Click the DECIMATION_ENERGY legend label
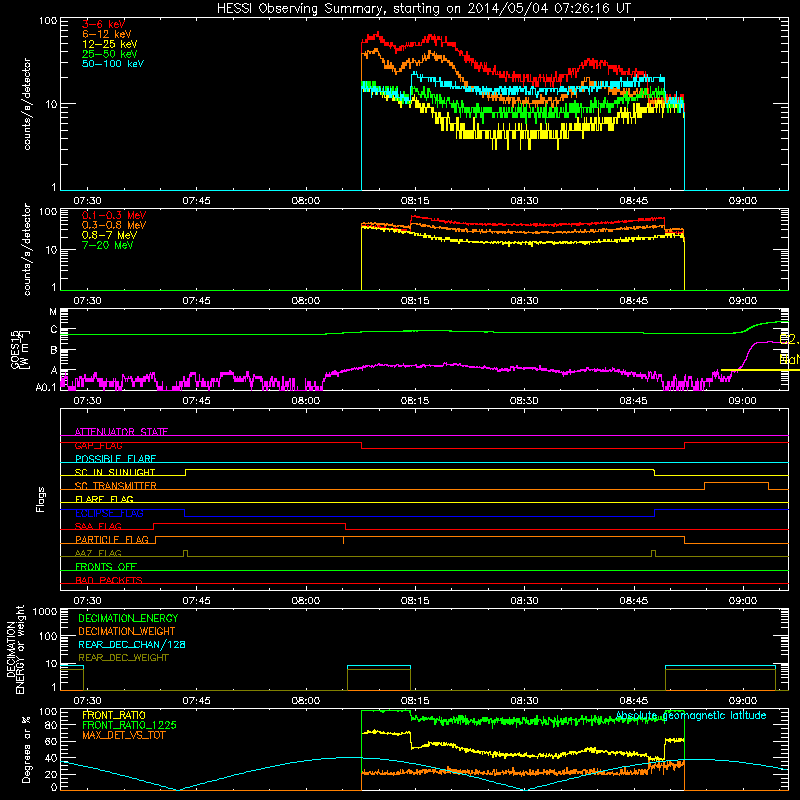800x800 pixels. 128,618
